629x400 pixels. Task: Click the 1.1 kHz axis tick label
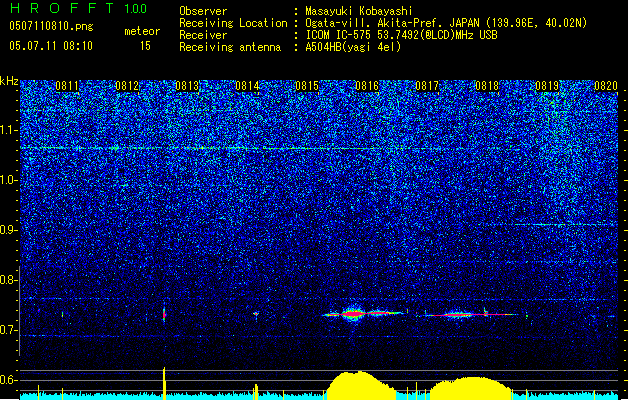pos(9,130)
